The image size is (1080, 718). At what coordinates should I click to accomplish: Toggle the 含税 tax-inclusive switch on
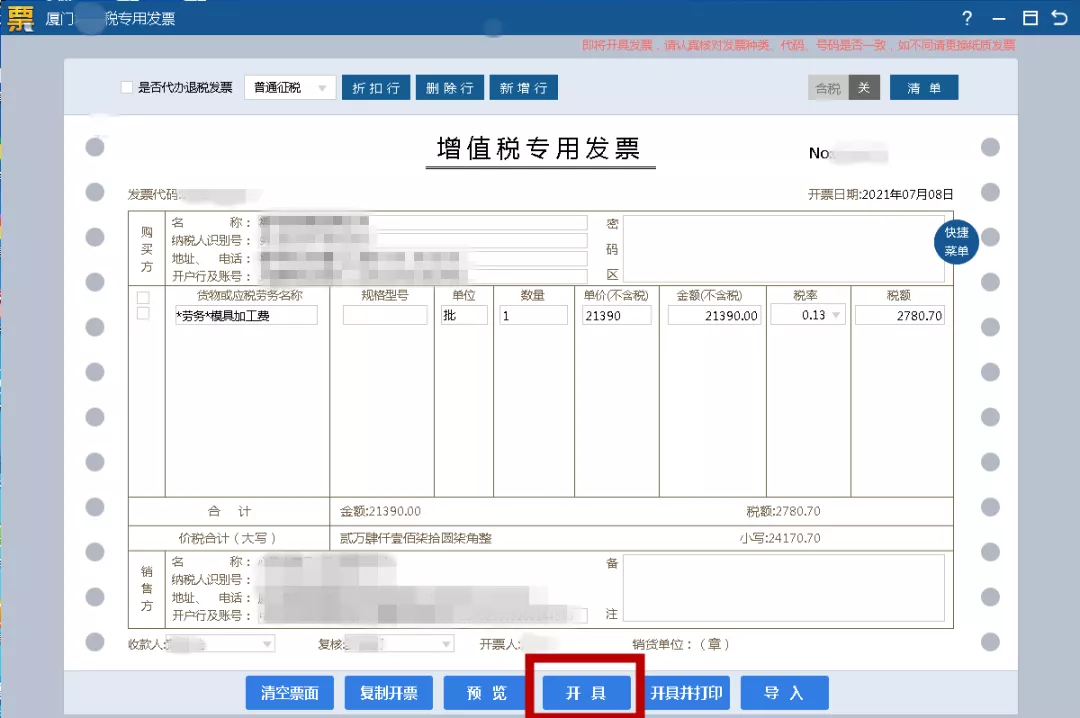[x=826, y=87]
